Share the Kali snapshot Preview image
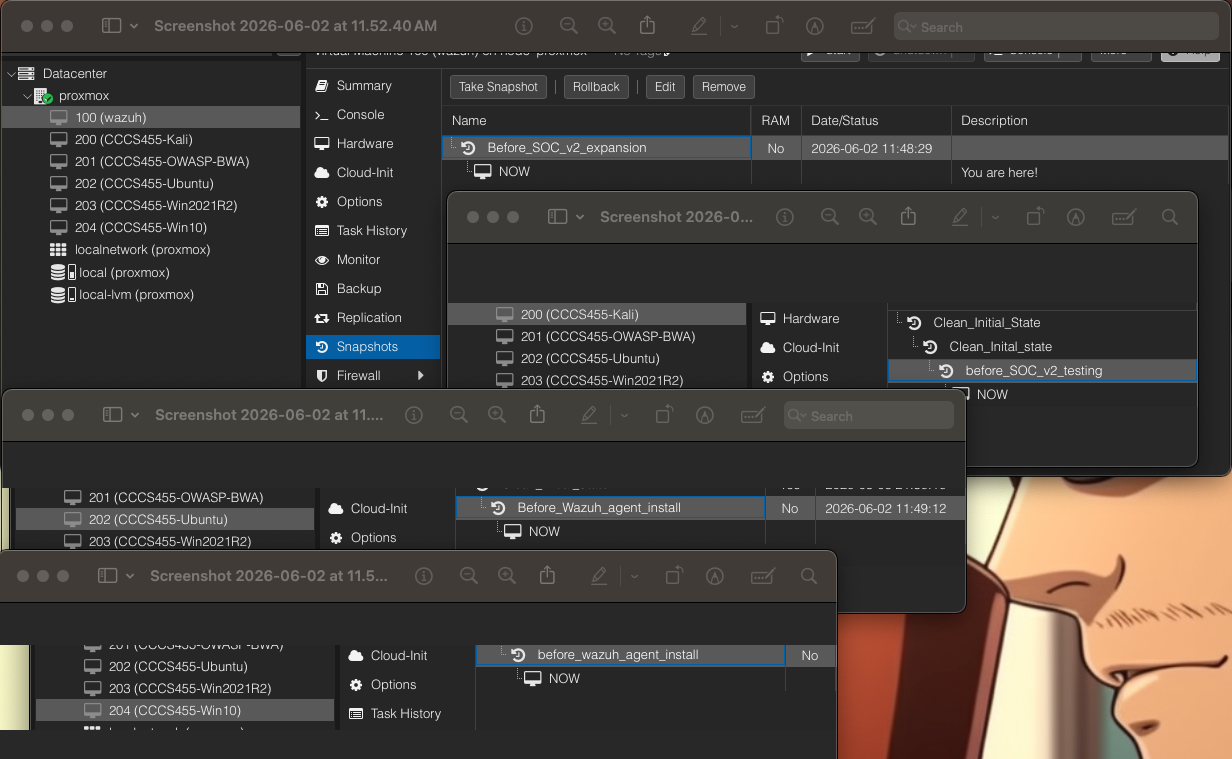Image resolution: width=1232 pixels, height=759 pixels. point(908,216)
